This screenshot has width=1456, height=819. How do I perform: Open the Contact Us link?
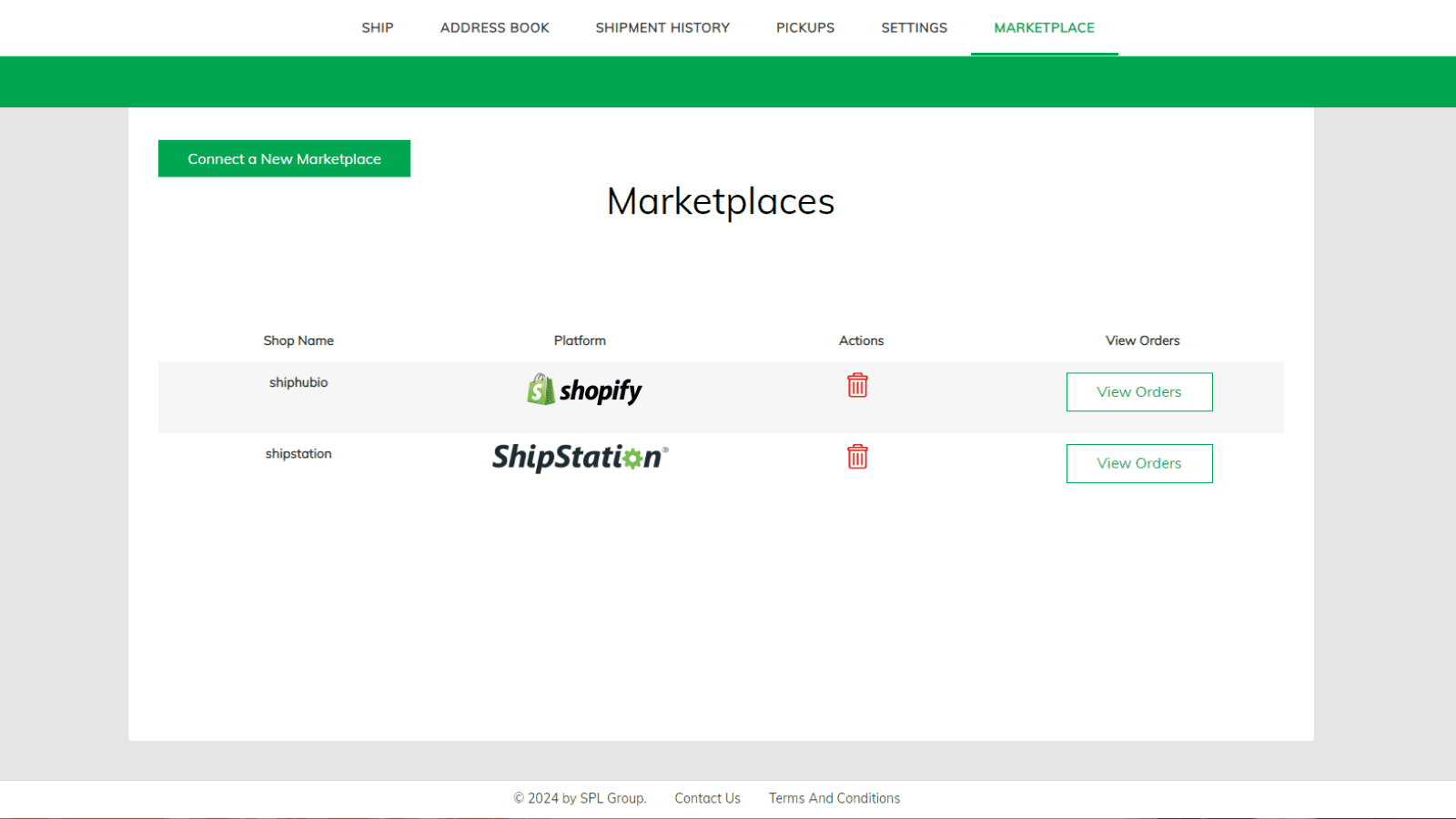coord(707,798)
